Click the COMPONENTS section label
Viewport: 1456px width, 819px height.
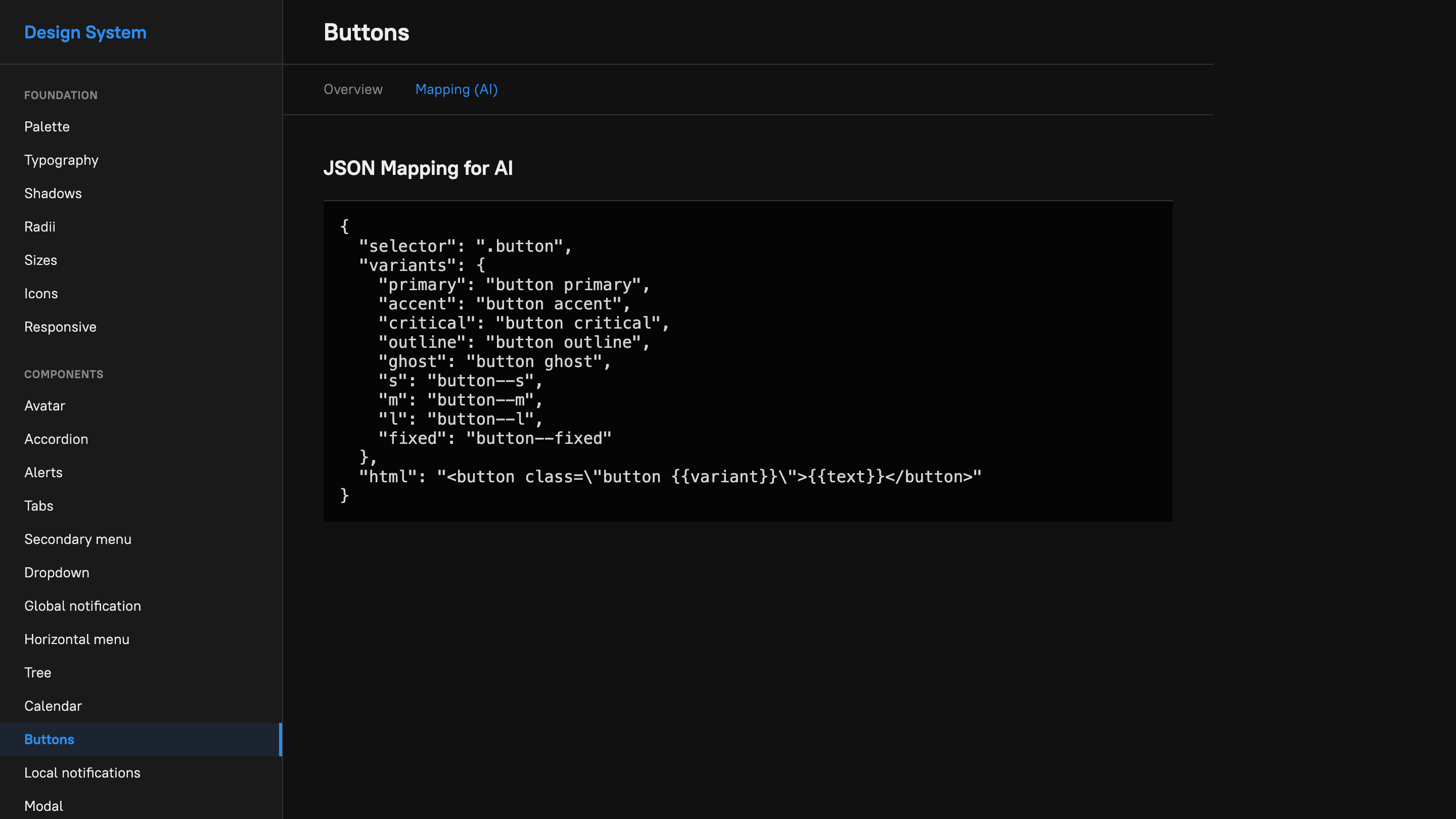click(64, 374)
